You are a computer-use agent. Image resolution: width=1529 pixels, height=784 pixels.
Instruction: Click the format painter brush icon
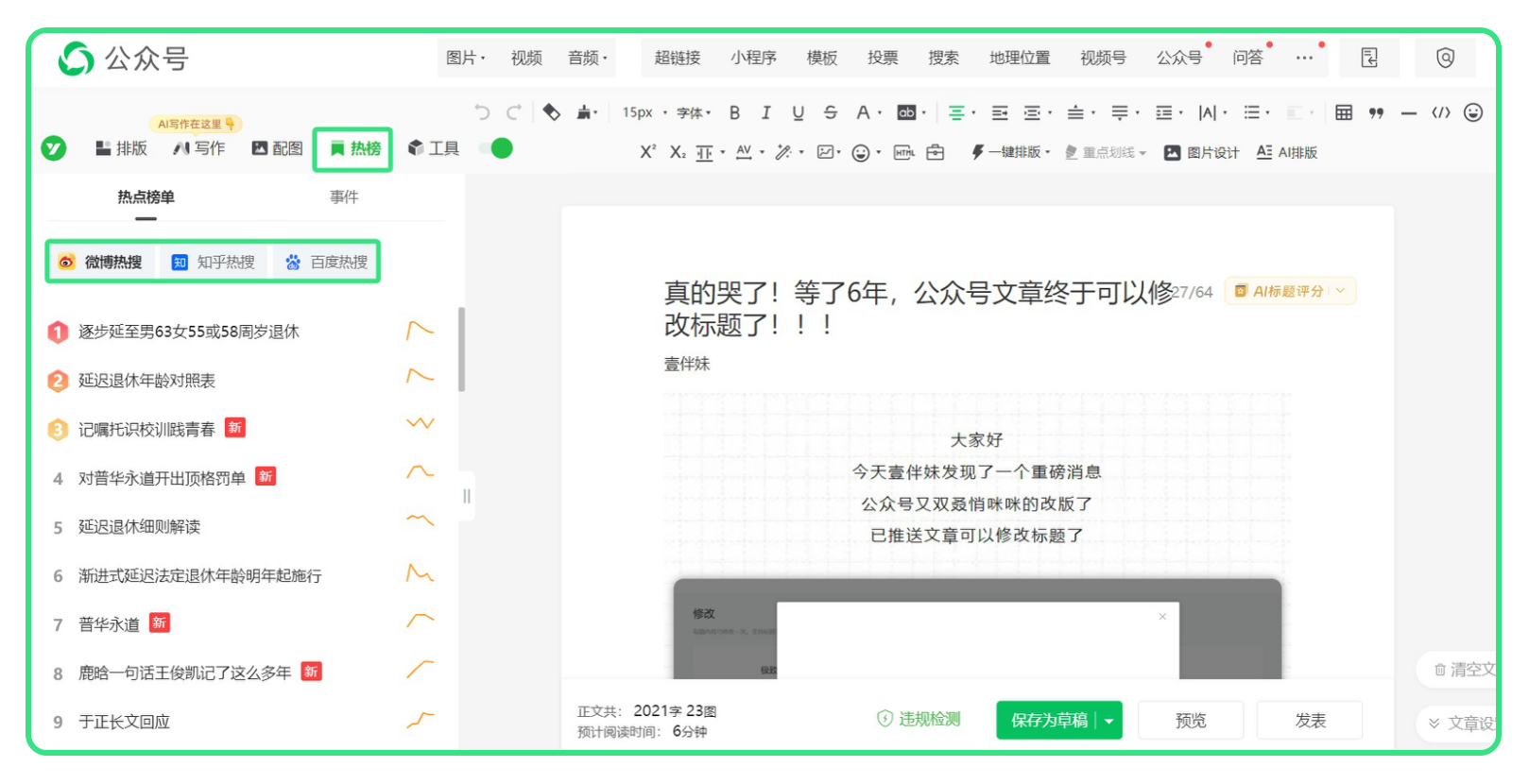585,112
